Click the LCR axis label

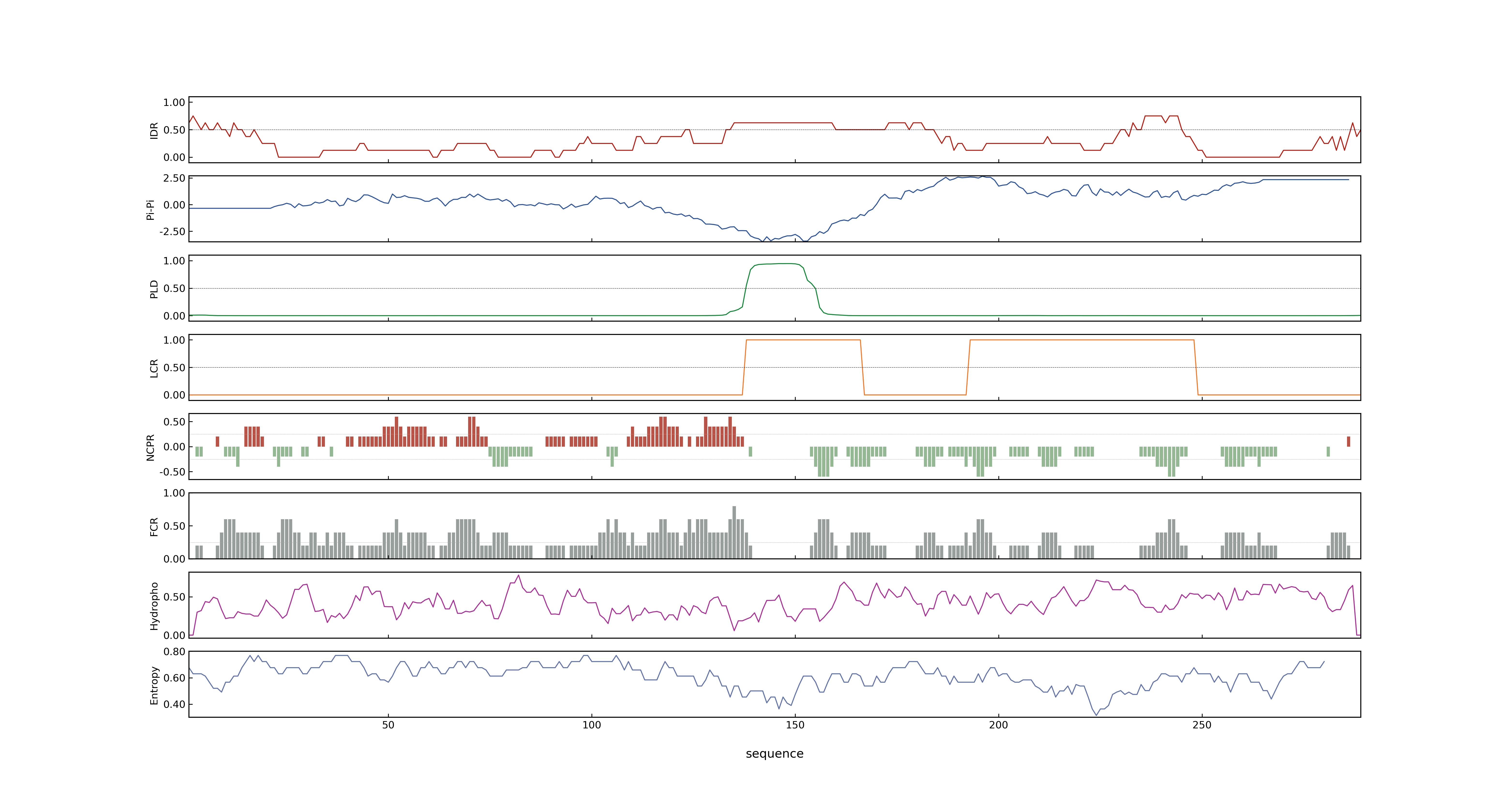pyautogui.click(x=154, y=368)
